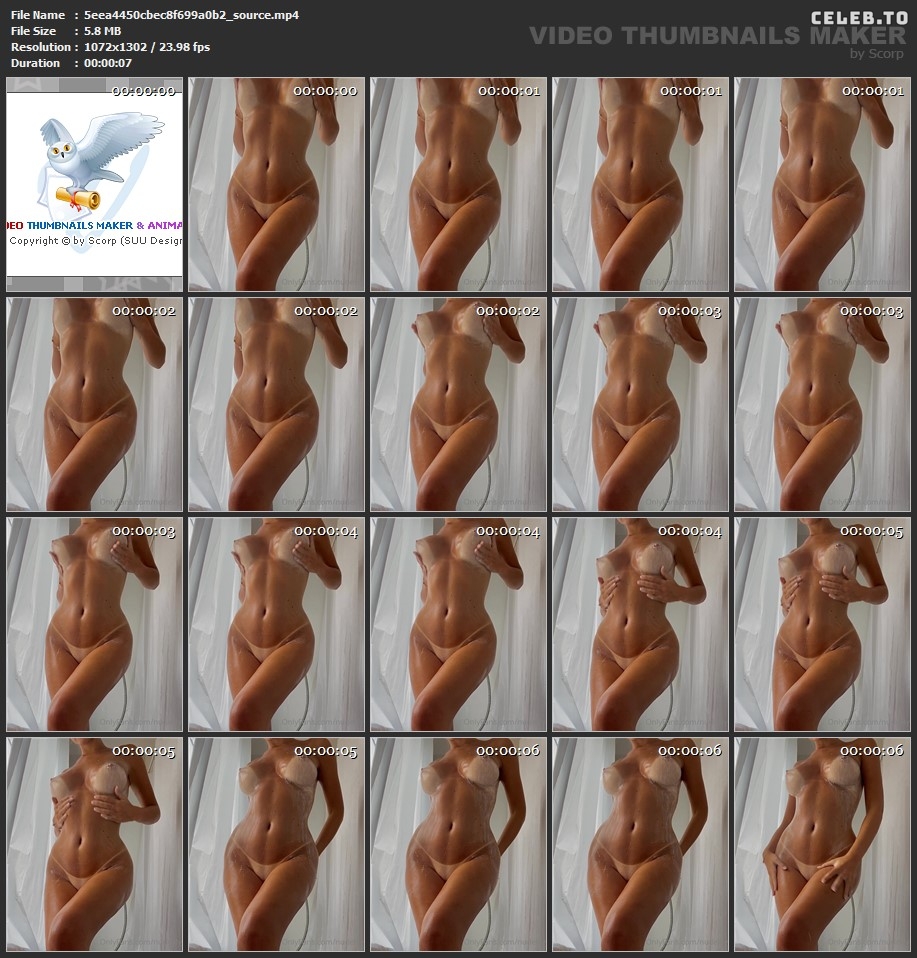Select the last thumbnail stamped 00:00:04

point(640,624)
